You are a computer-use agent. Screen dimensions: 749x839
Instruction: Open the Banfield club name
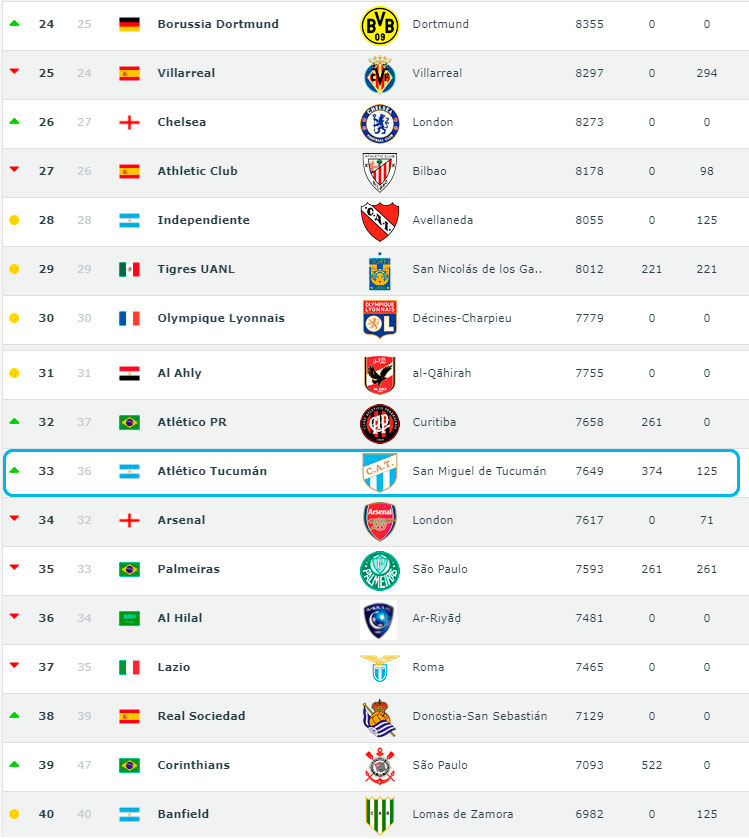click(183, 814)
